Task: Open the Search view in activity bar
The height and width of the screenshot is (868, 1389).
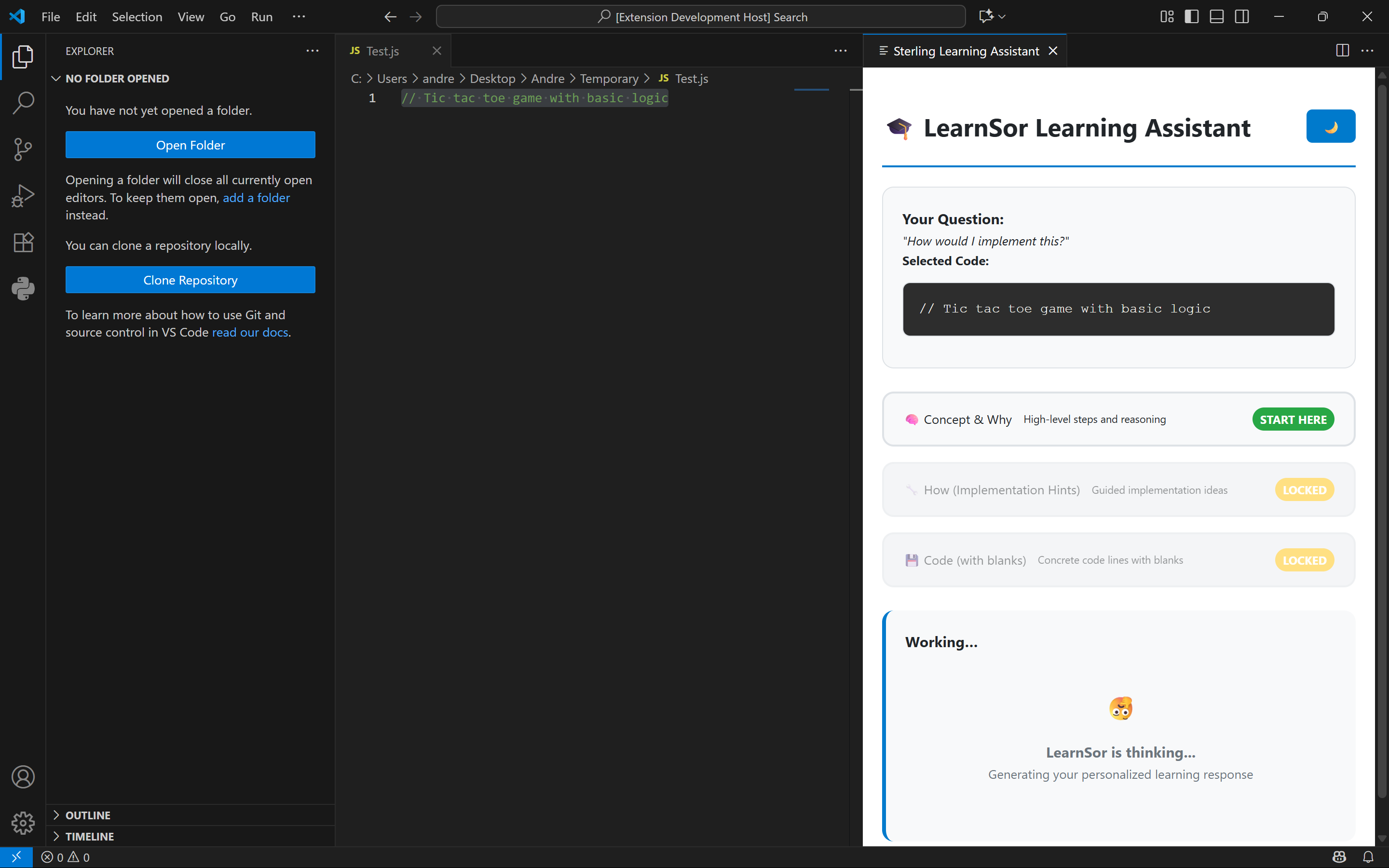Action: point(23,103)
